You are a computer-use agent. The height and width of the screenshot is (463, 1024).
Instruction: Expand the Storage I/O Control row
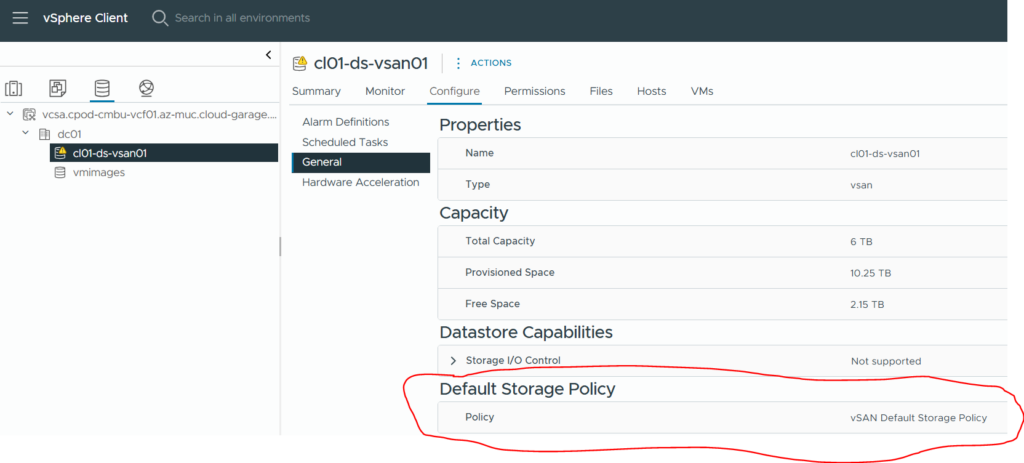(x=453, y=360)
